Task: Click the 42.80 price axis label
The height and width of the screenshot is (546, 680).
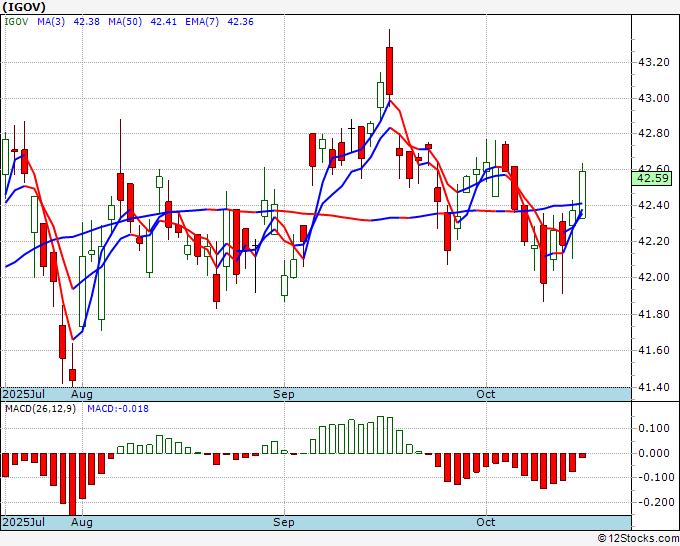Action: (654, 134)
